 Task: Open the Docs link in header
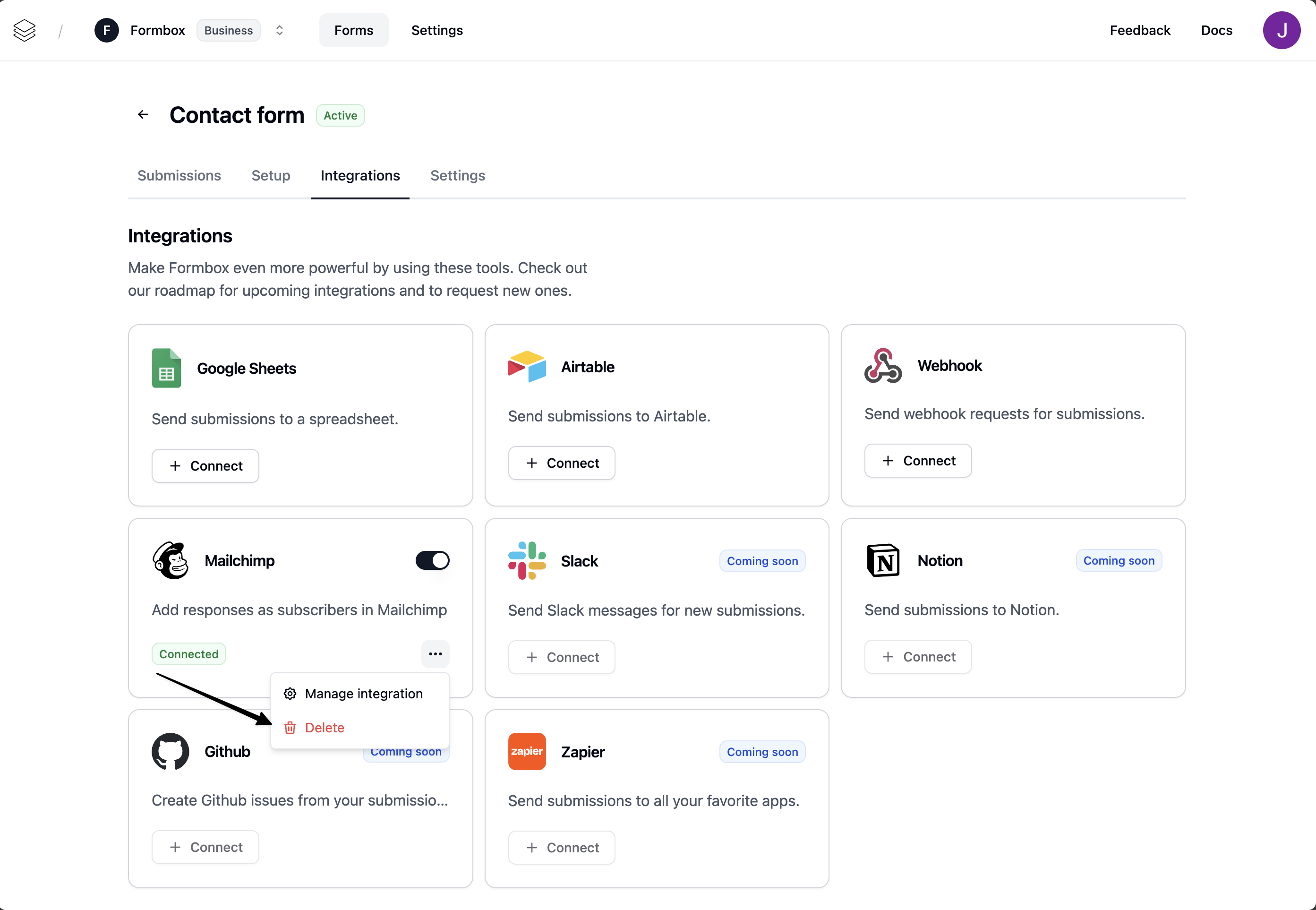click(1216, 30)
